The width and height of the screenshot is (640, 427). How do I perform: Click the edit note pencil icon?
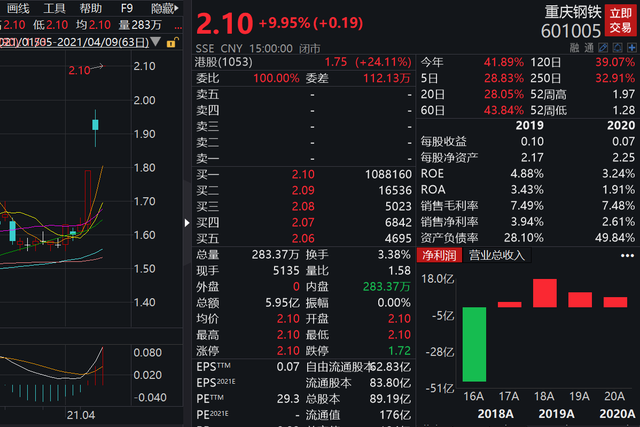click(603, 47)
